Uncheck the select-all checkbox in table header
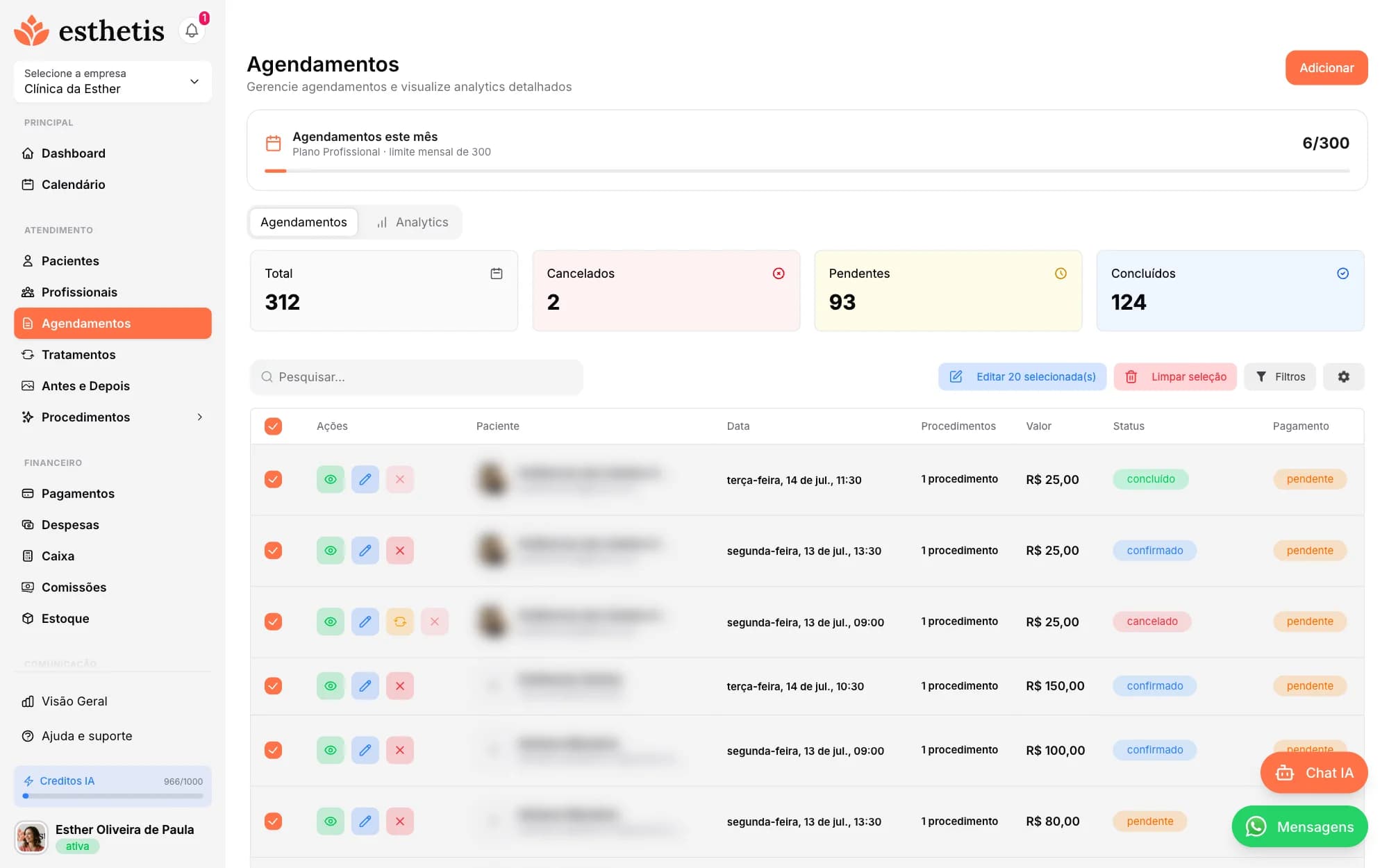 click(x=274, y=426)
